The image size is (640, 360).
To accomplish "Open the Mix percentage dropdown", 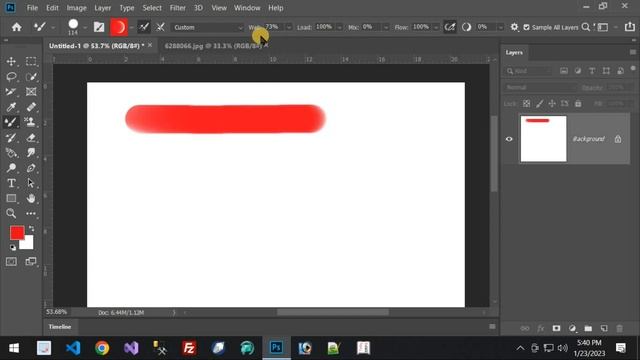I will click(x=386, y=27).
